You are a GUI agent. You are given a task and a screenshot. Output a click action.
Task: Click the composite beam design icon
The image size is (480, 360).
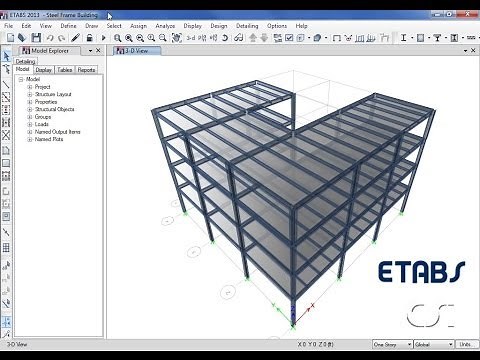click(x=437, y=38)
